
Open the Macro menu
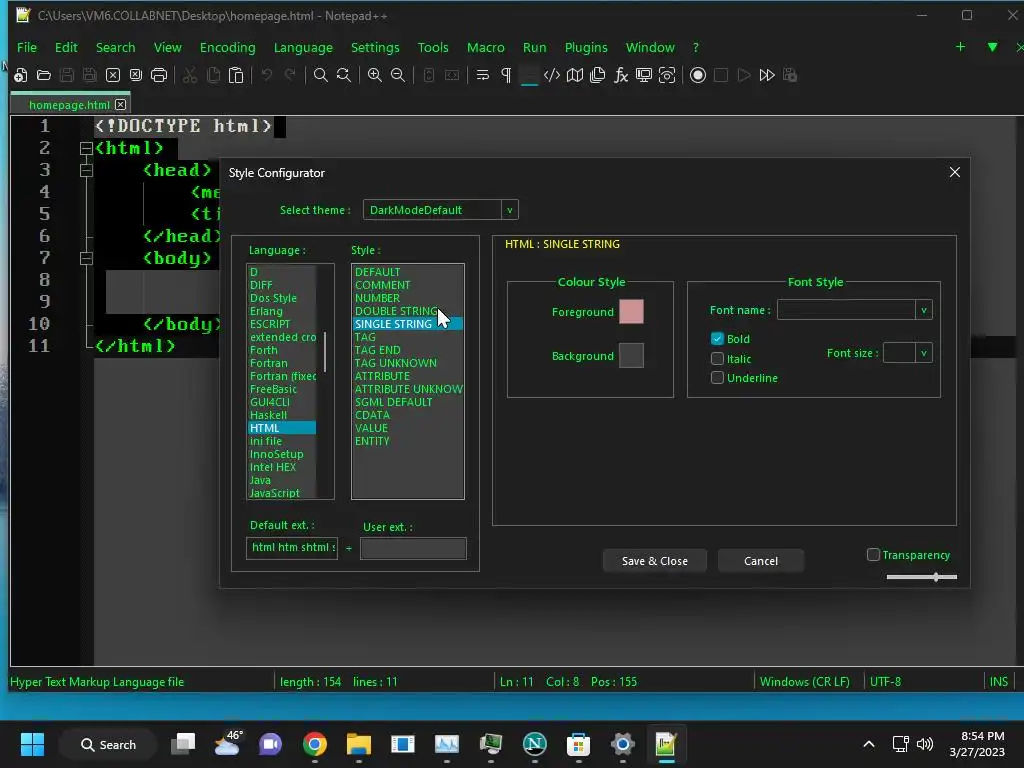click(485, 47)
